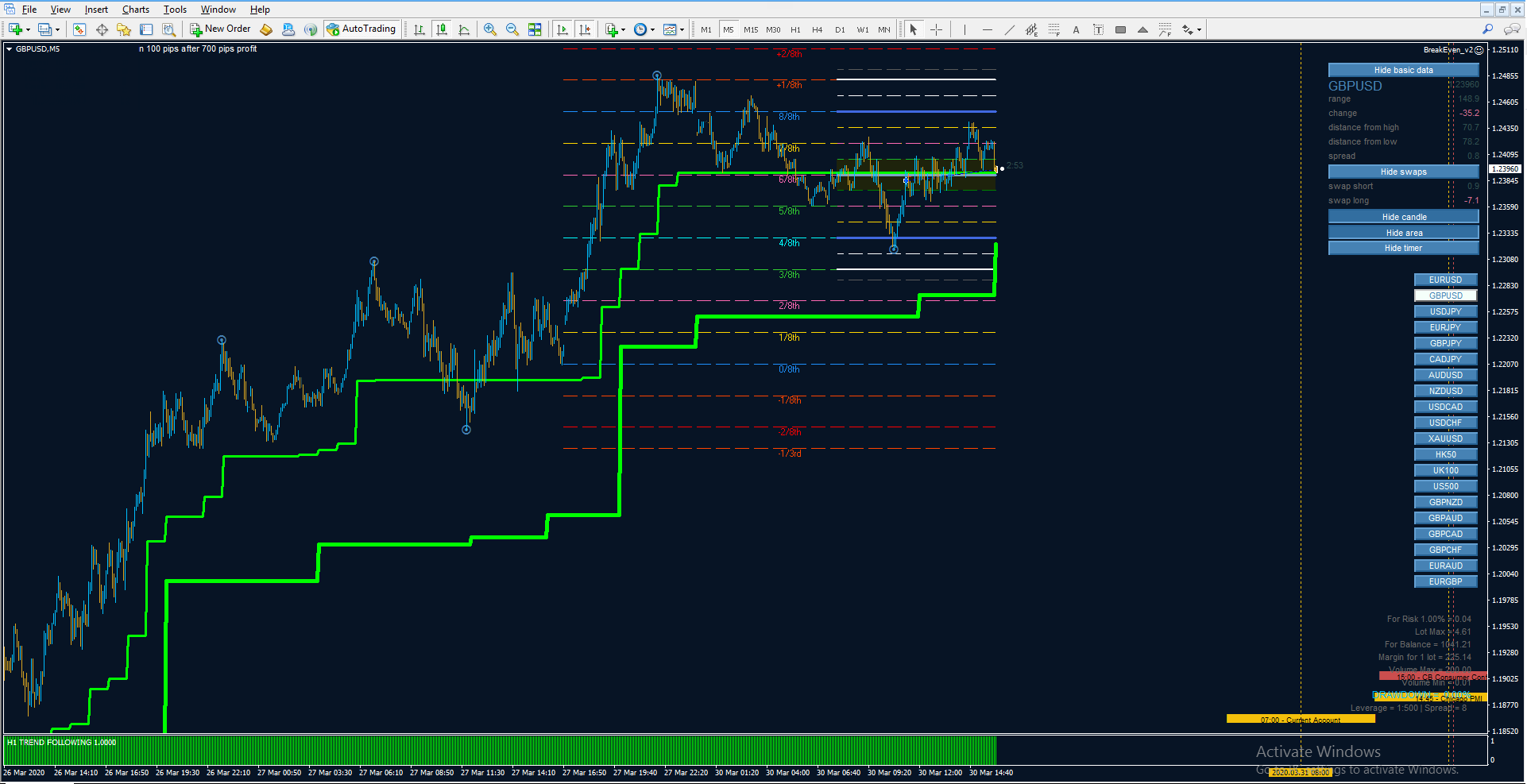Switch chart to GBPJPY symbol
Screen dimensions: 1527x784
click(x=1445, y=343)
